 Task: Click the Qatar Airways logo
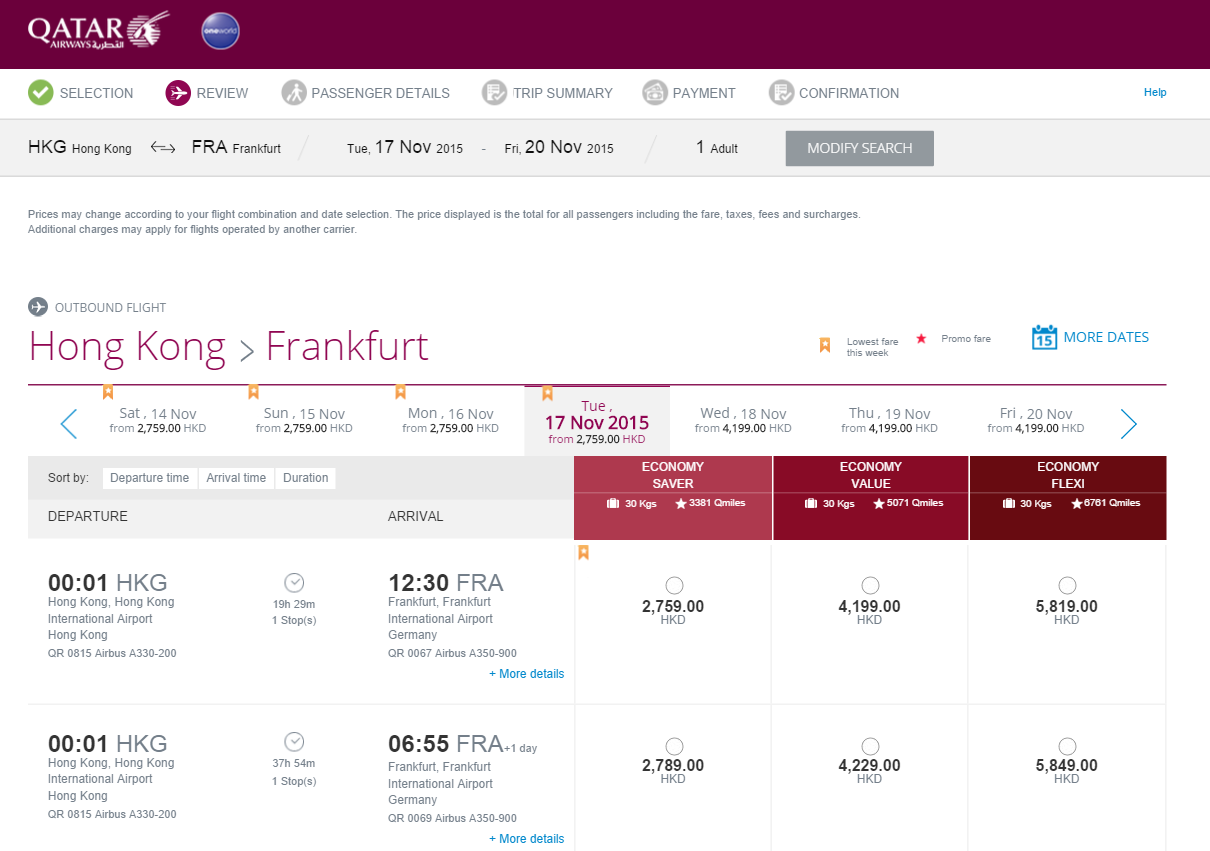tap(98, 32)
